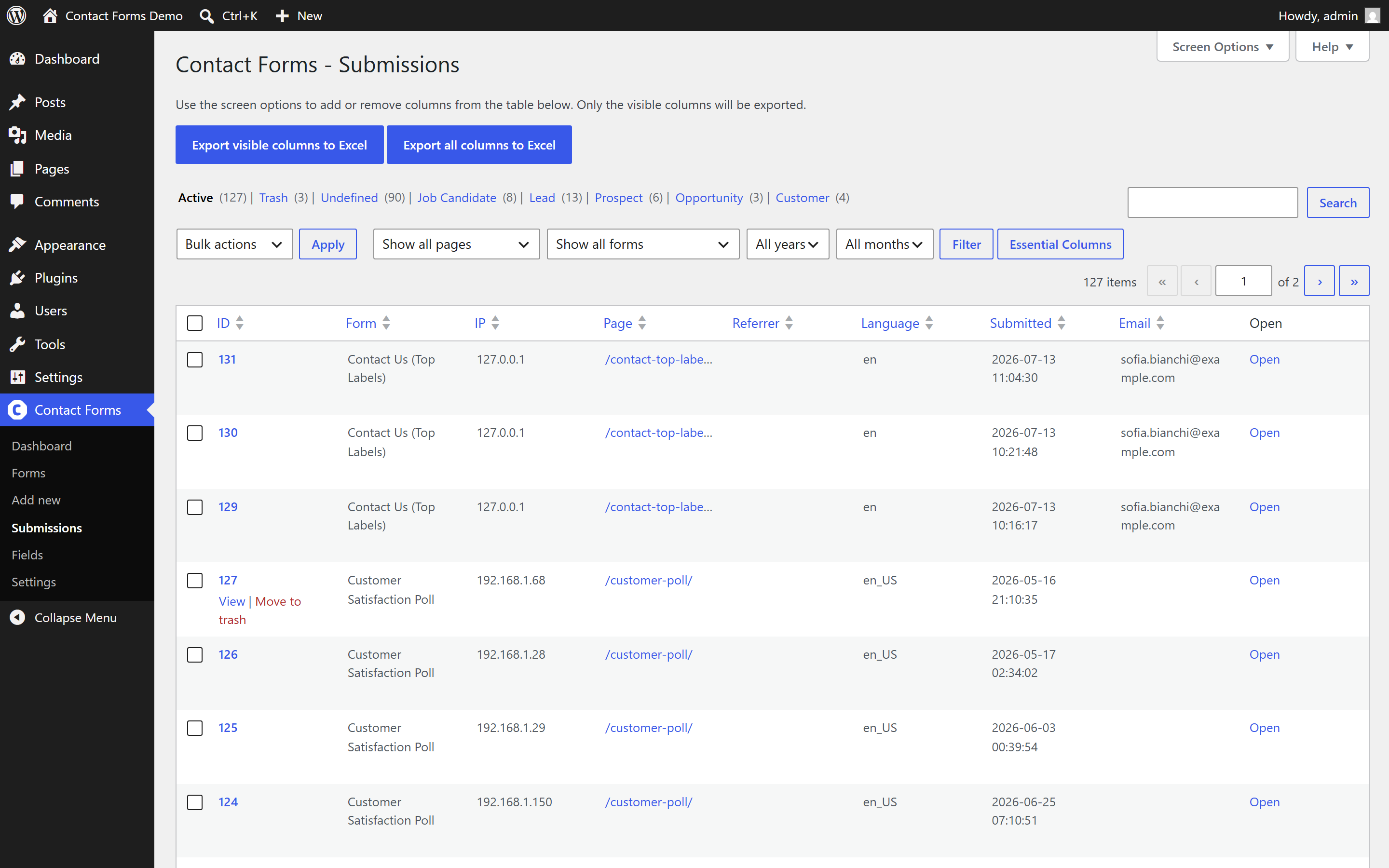Click the Apply button

(x=328, y=244)
